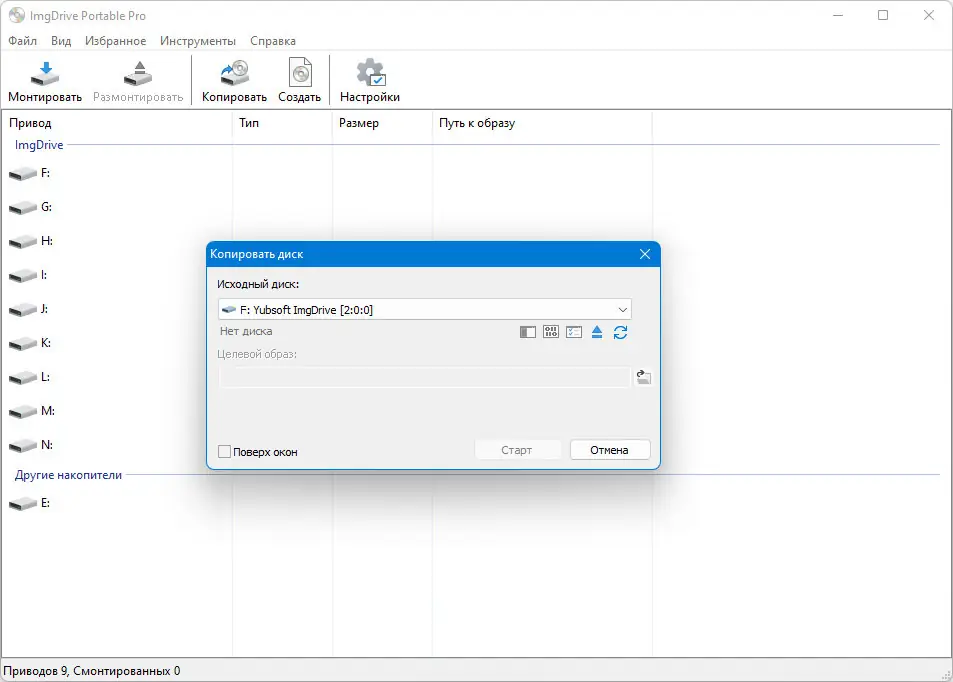Click the Другие накопители group heading
The width and height of the screenshot is (953, 682).
68,475
